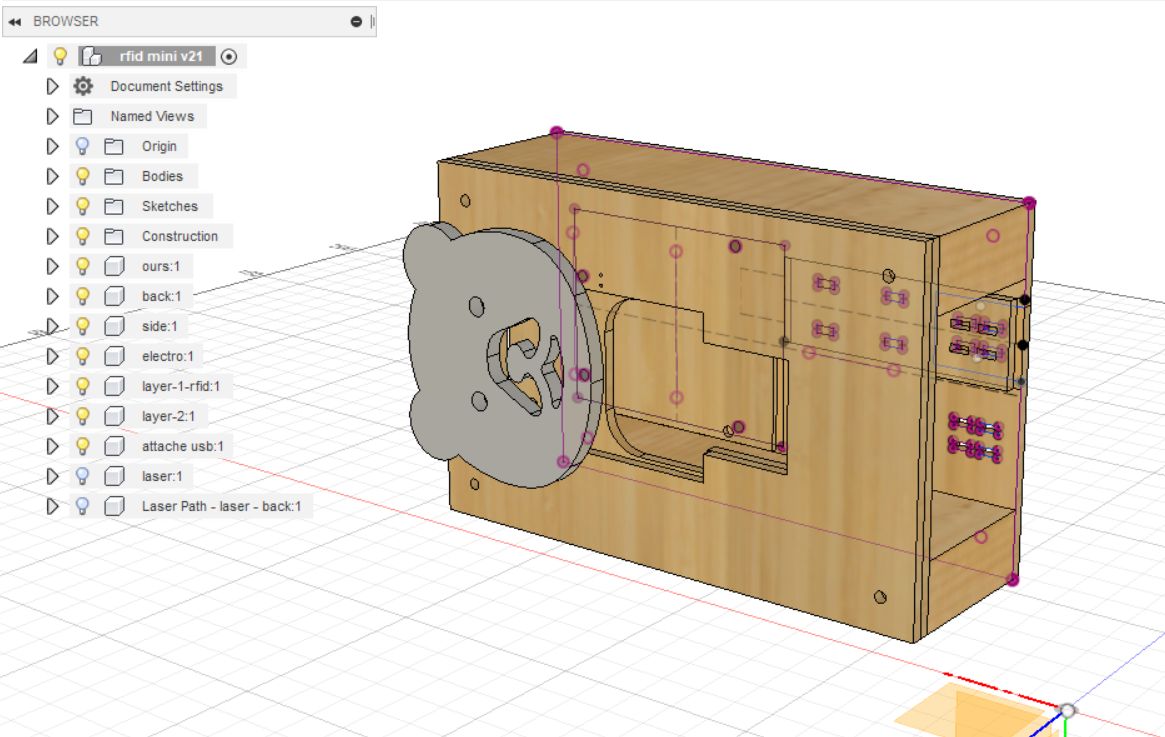Viewport: 1165px width, 737px height.
Task: Expand the Bodies folder
Action: [52, 176]
